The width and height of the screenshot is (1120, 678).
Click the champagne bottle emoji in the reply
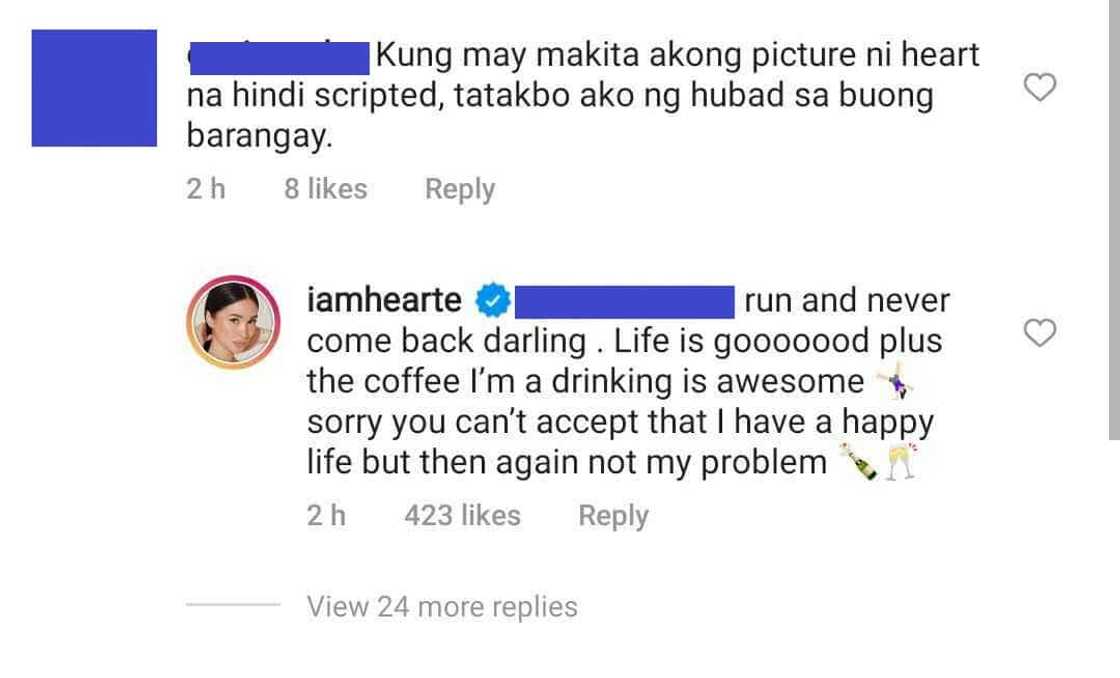click(859, 462)
